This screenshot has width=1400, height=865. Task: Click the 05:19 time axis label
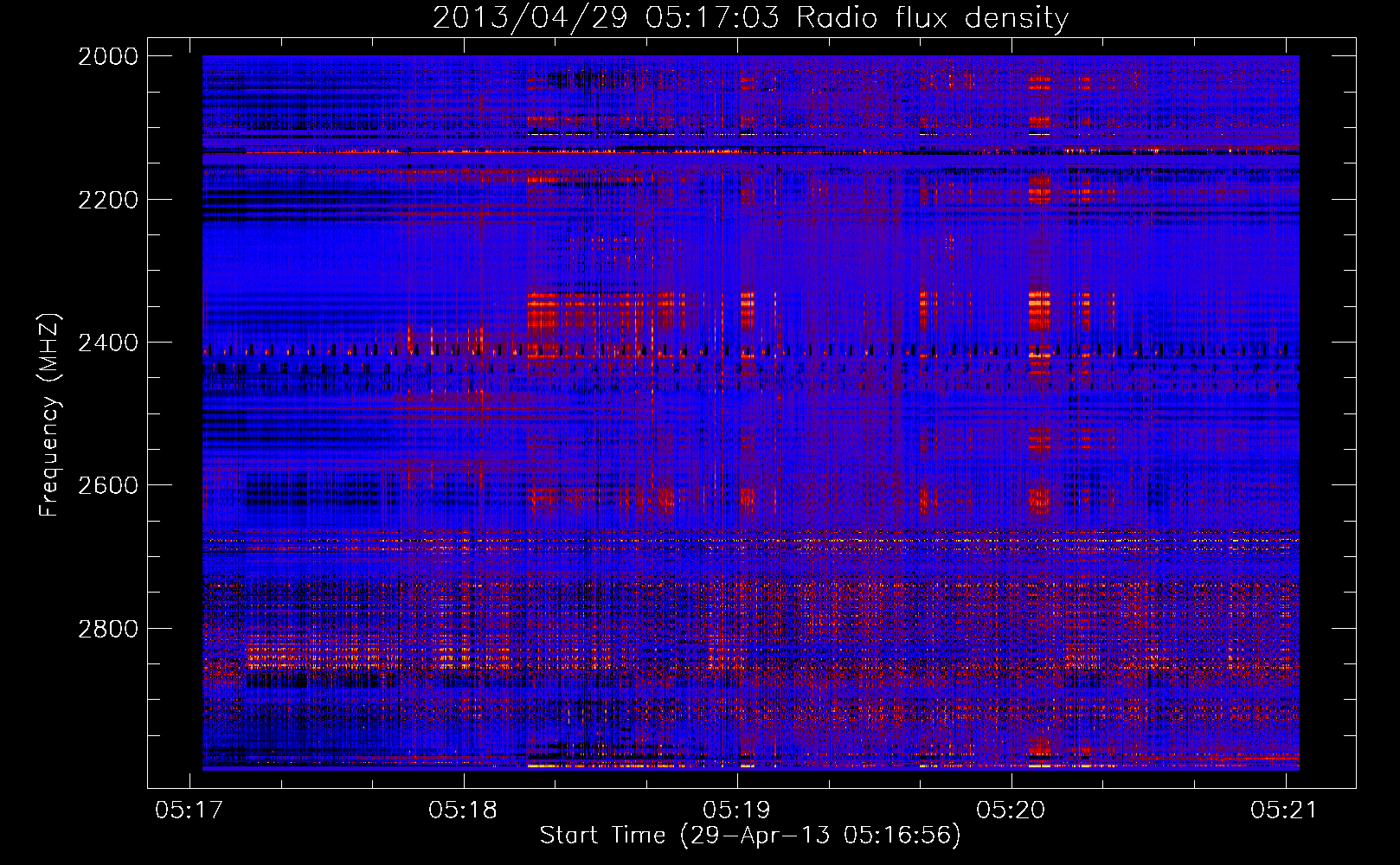coord(736,810)
